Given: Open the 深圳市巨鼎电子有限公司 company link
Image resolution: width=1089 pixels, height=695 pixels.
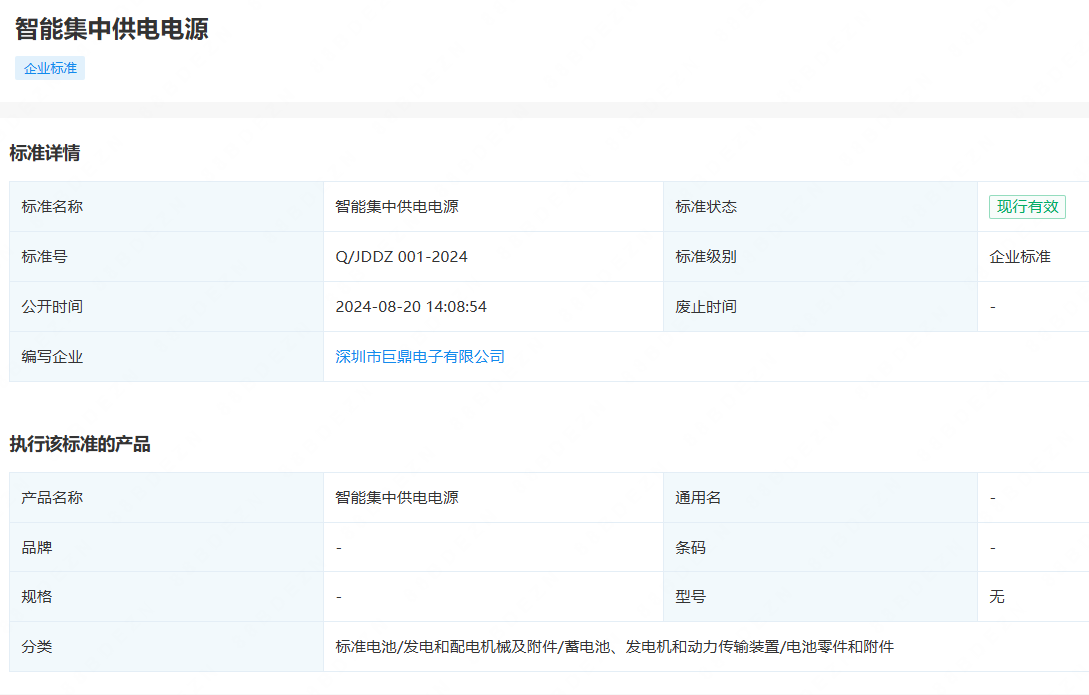Looking at the screenshot, I should [x=419, y=356].
